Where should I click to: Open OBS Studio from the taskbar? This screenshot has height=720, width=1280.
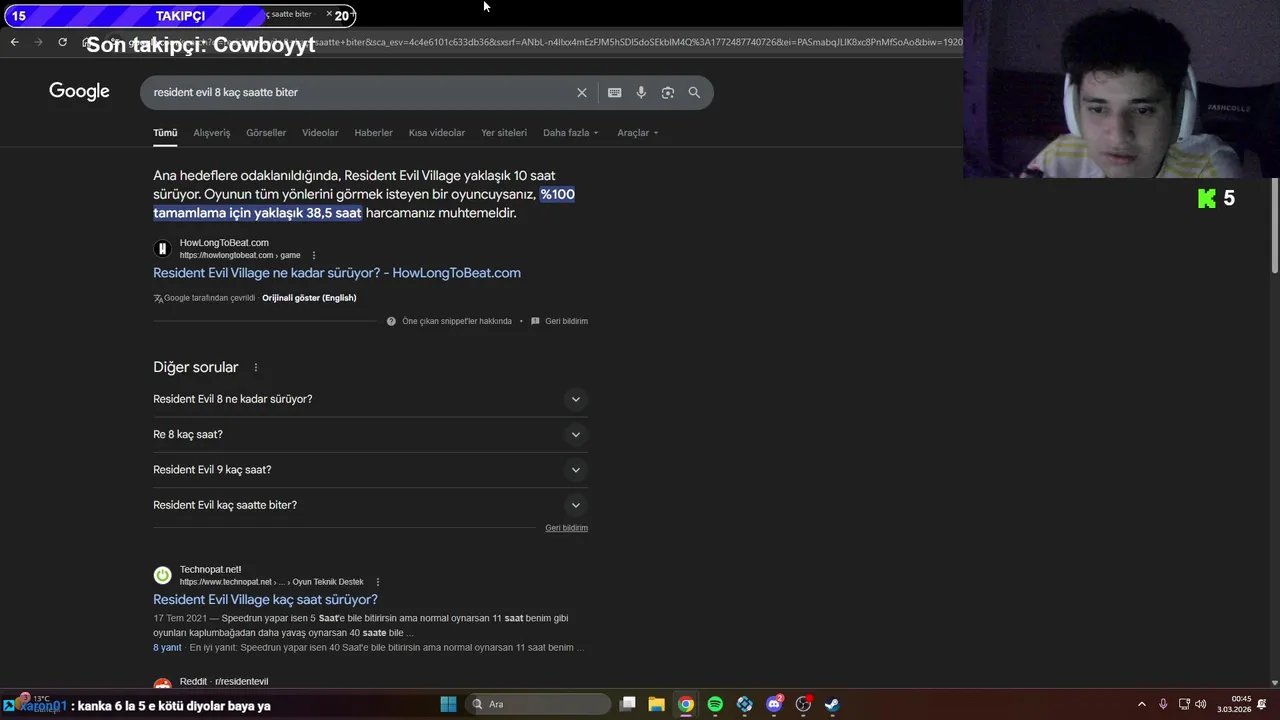click(803, 704)
